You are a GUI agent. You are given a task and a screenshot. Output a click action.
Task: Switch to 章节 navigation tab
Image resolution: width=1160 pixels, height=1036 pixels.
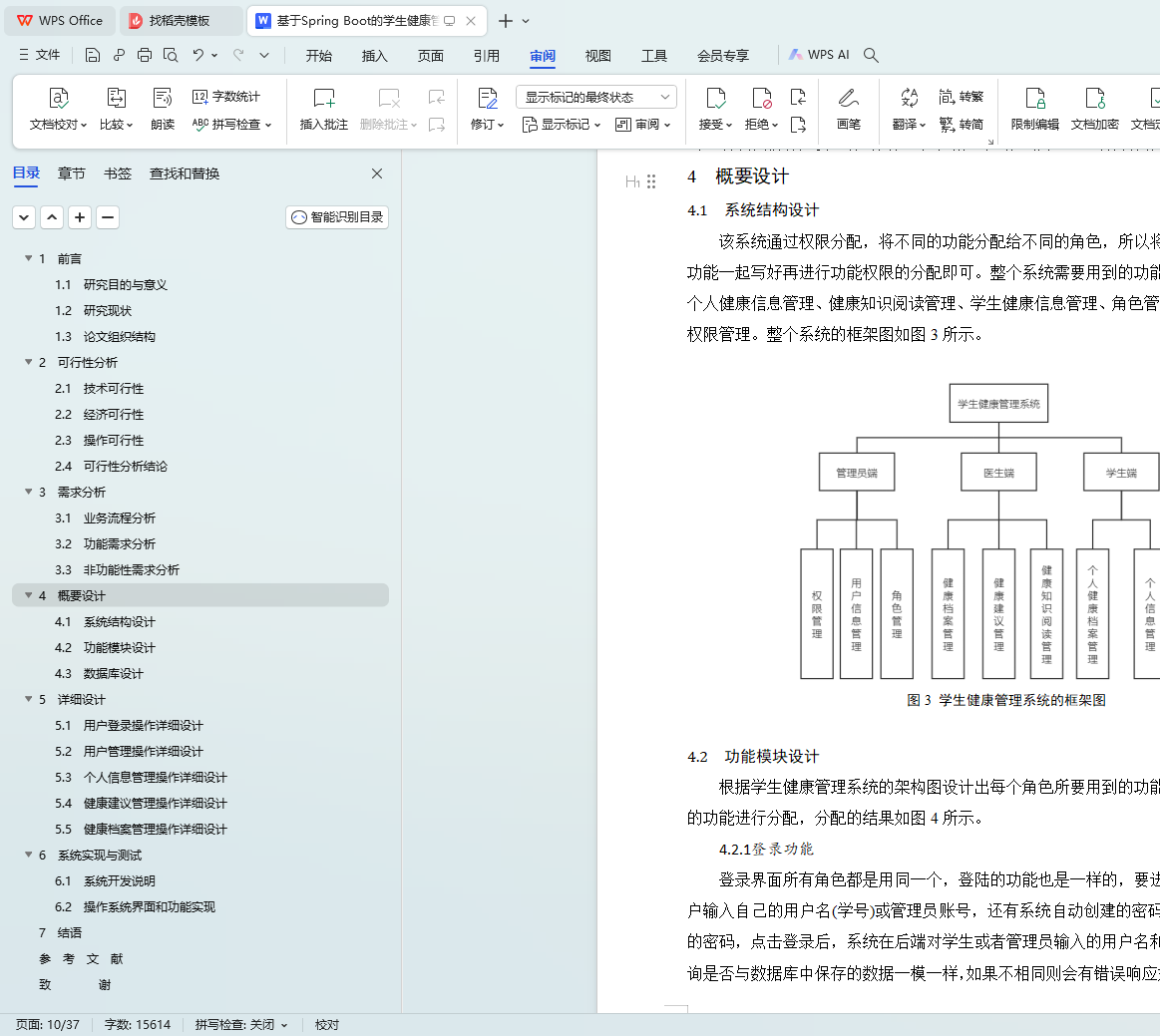(x=72, y=173)
